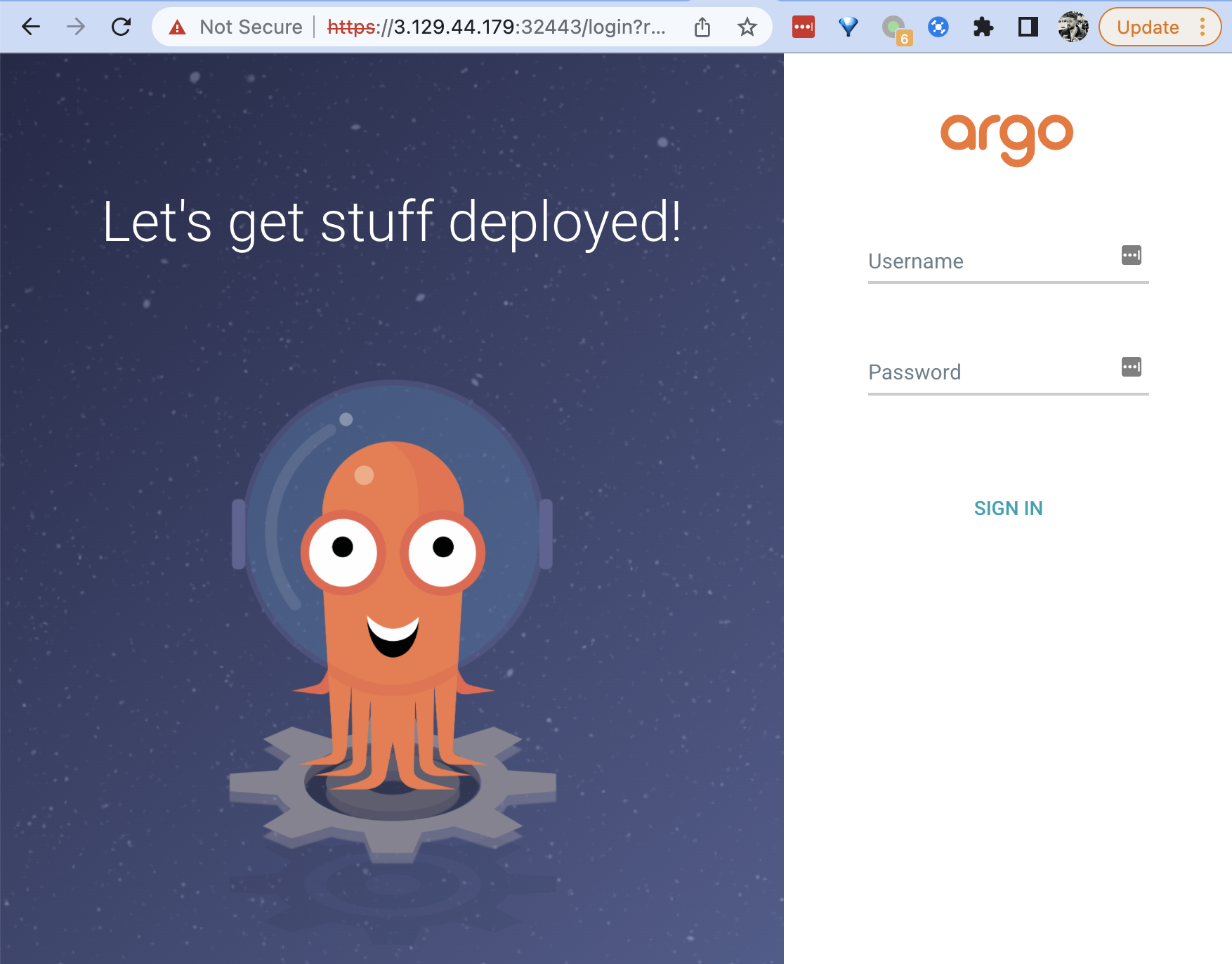The image size is (1232, 964).
Task: Open the Extensions puzzle piece menu
Action: coord(983,27)
